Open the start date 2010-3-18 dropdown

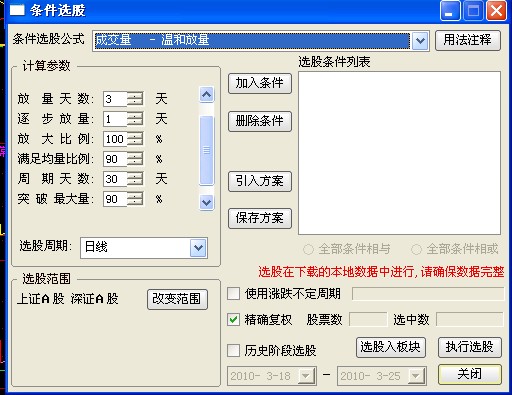pyautogui.click(x=305, y=376)
